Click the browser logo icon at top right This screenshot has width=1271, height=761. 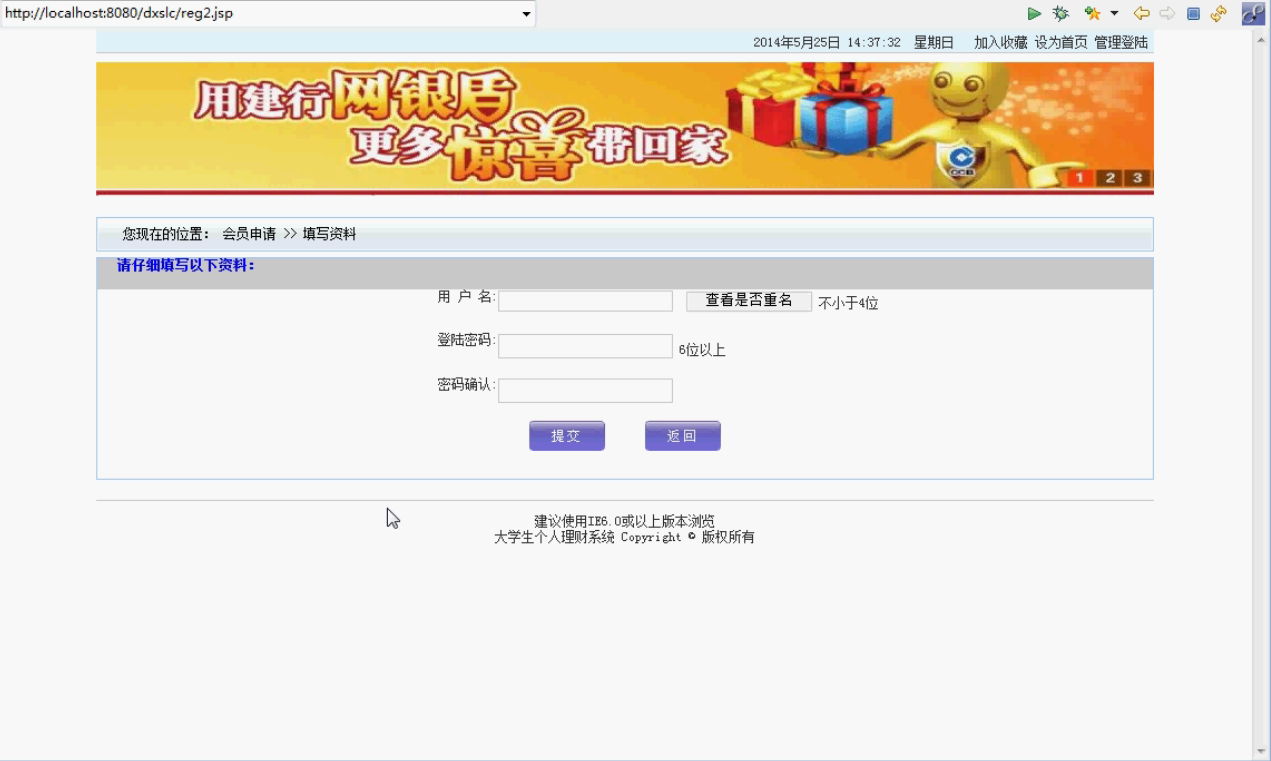[1254, 14]
